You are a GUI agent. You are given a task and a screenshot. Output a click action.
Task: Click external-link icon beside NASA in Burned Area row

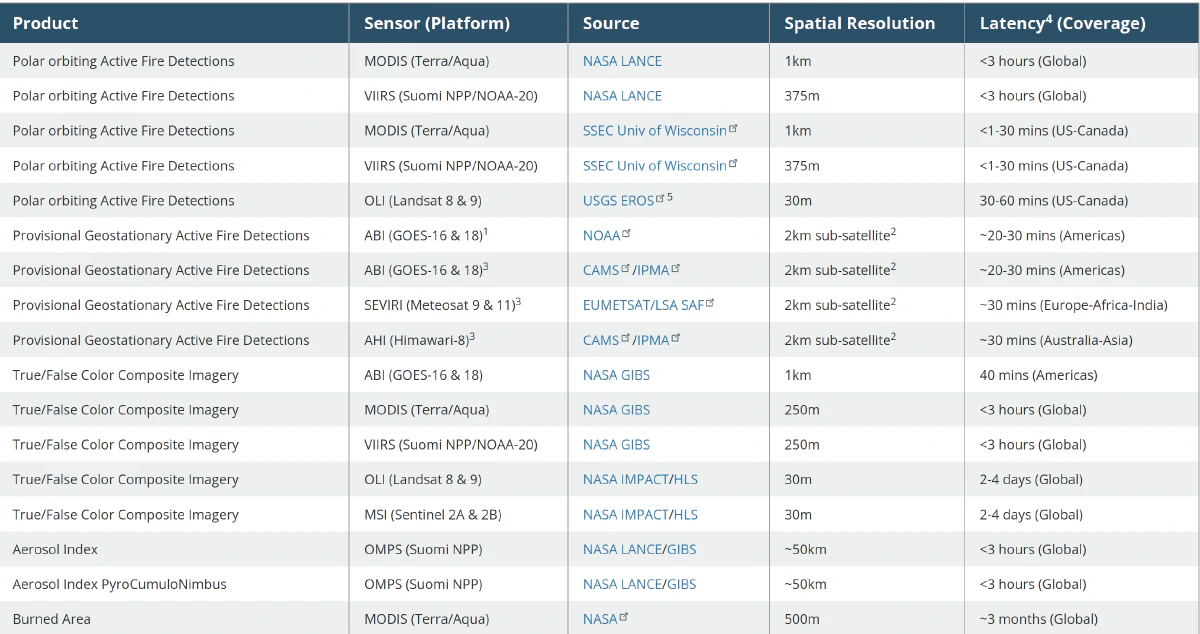pyautogui.click(x=624, y=617)
